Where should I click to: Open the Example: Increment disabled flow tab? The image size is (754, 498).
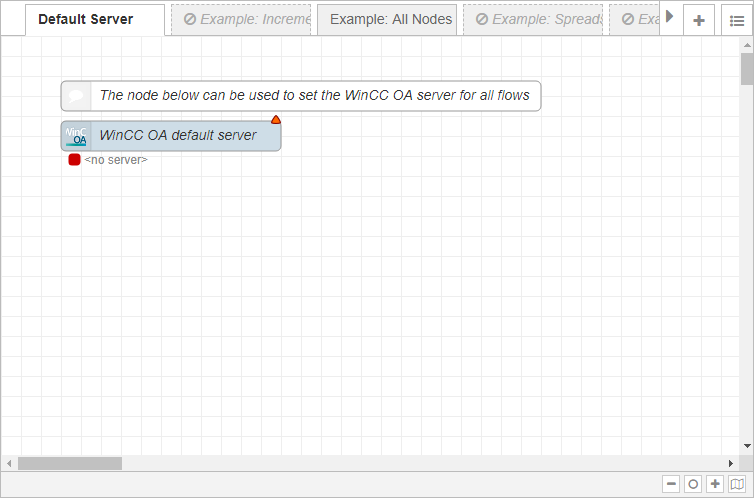coord(241,20)
